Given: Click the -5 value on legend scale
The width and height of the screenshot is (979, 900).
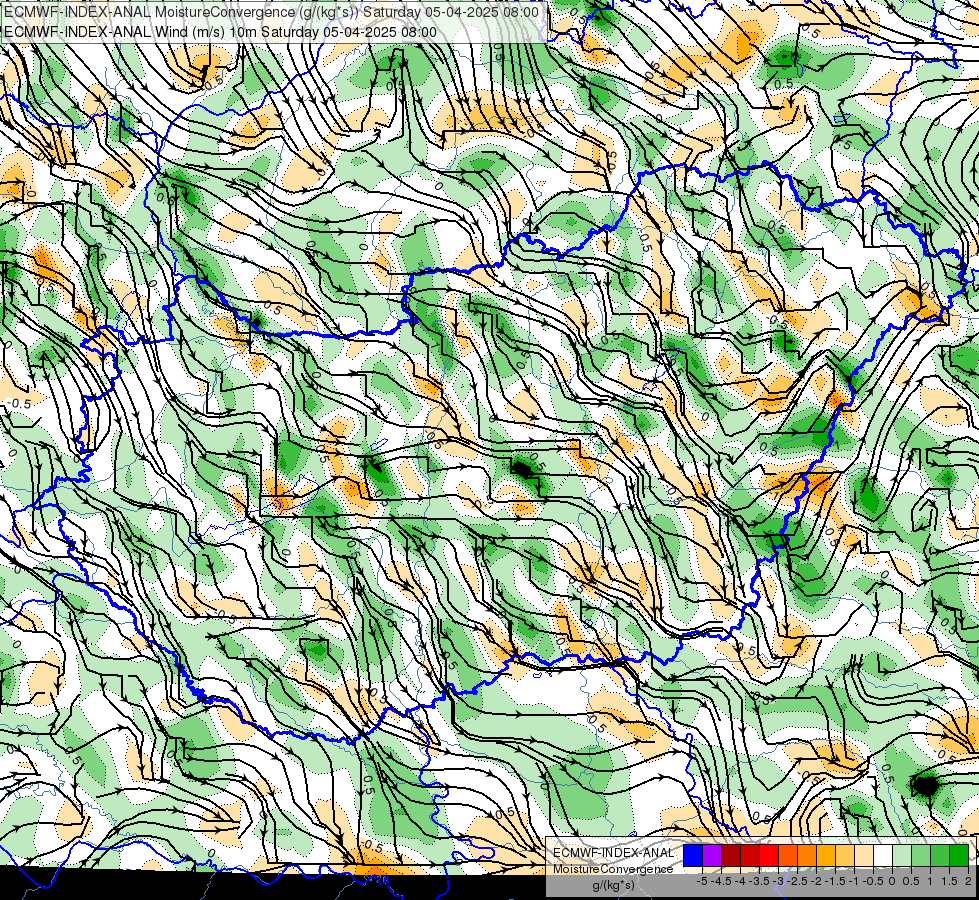Looking at the screenshot, I should [702, 881].
